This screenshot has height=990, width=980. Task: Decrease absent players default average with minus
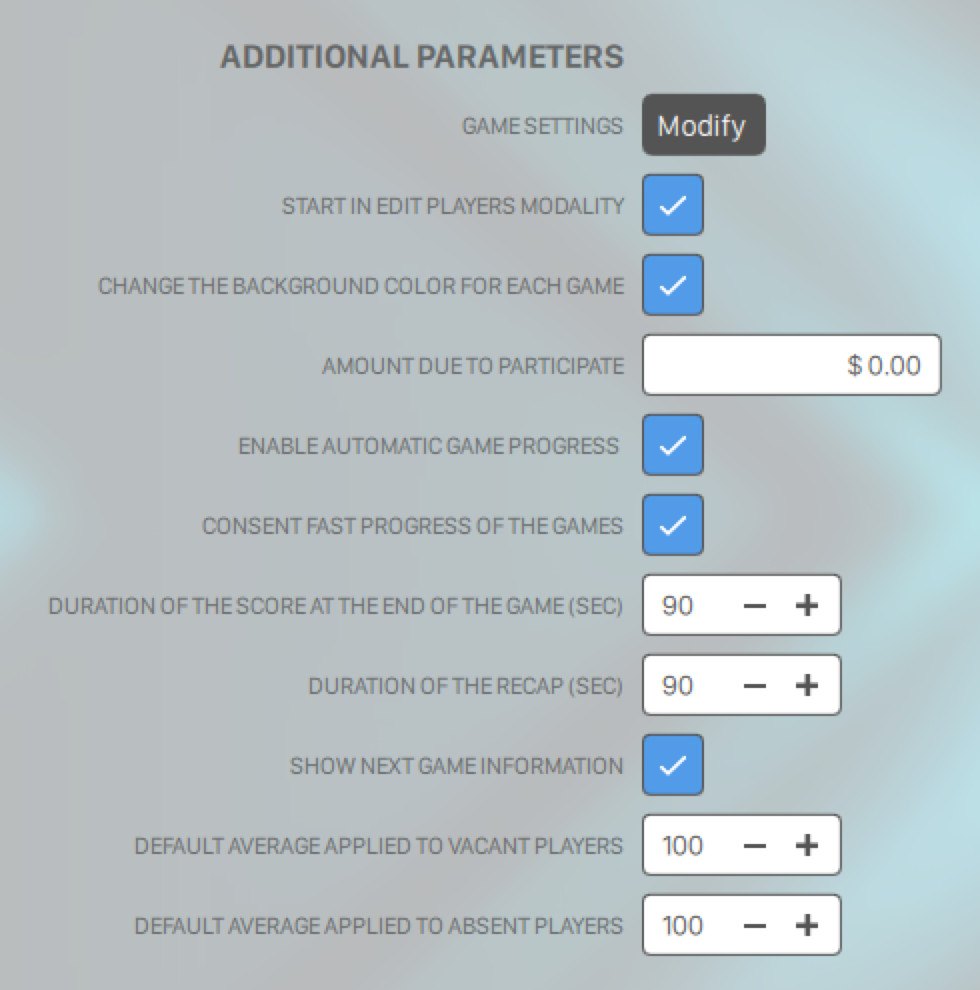pos(756,925)
